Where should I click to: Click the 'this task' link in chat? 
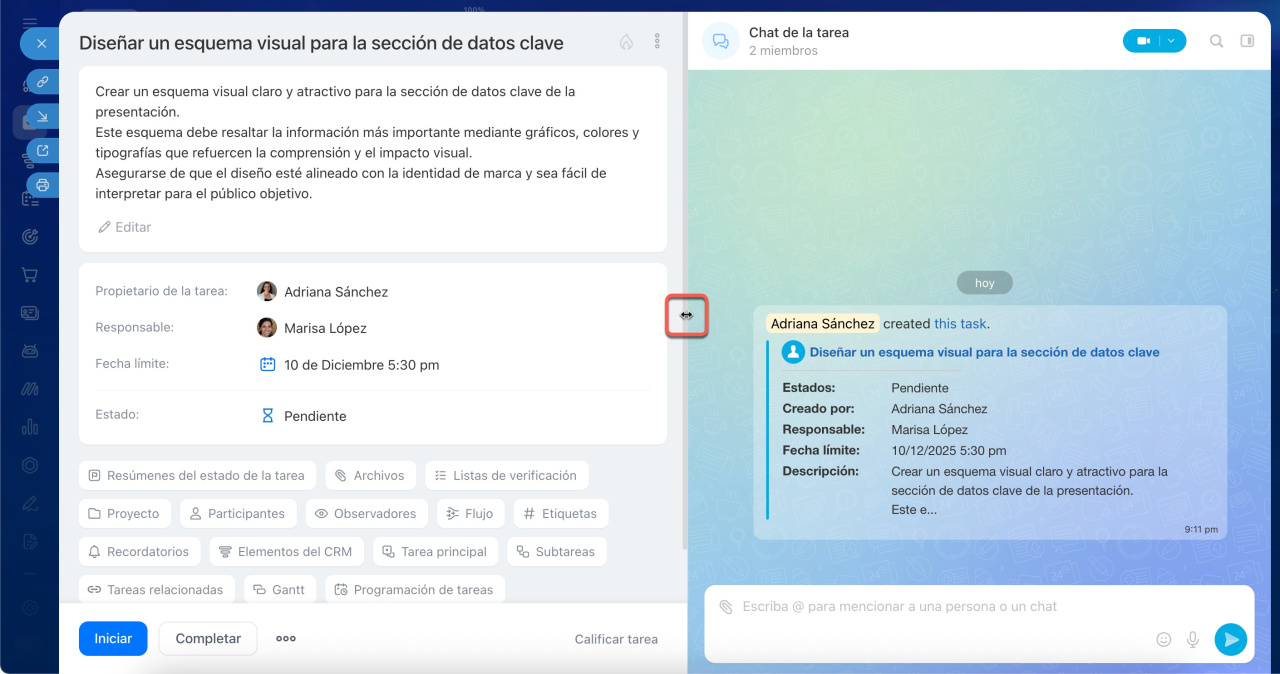point(960,324)
